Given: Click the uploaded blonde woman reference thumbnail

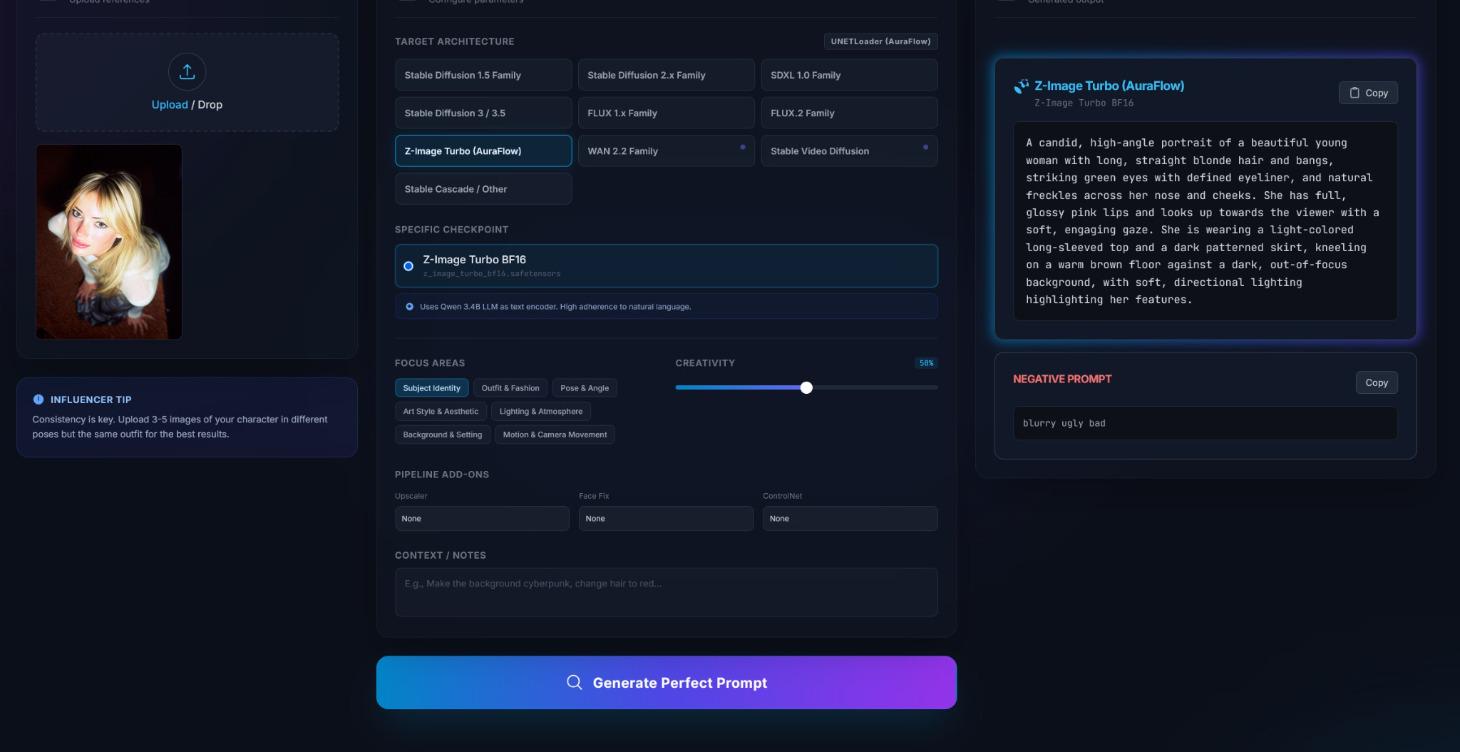Looking at the screenshot, I should coord(109,242).
